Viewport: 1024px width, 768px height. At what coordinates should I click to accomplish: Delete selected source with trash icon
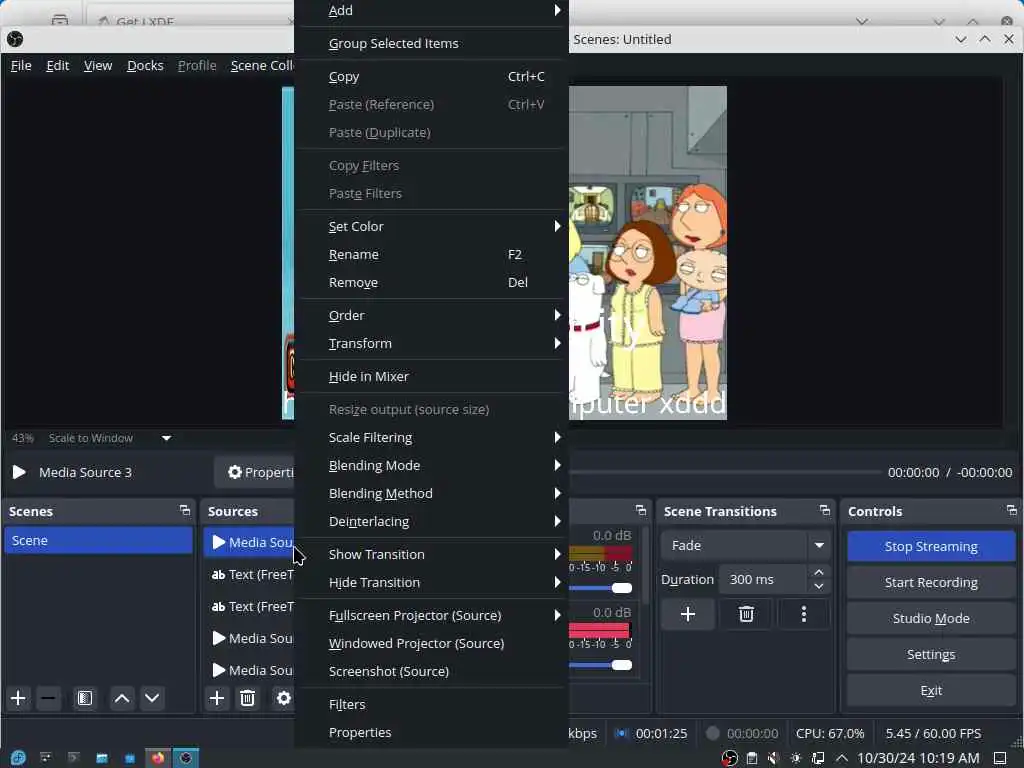tap(248, 698)
